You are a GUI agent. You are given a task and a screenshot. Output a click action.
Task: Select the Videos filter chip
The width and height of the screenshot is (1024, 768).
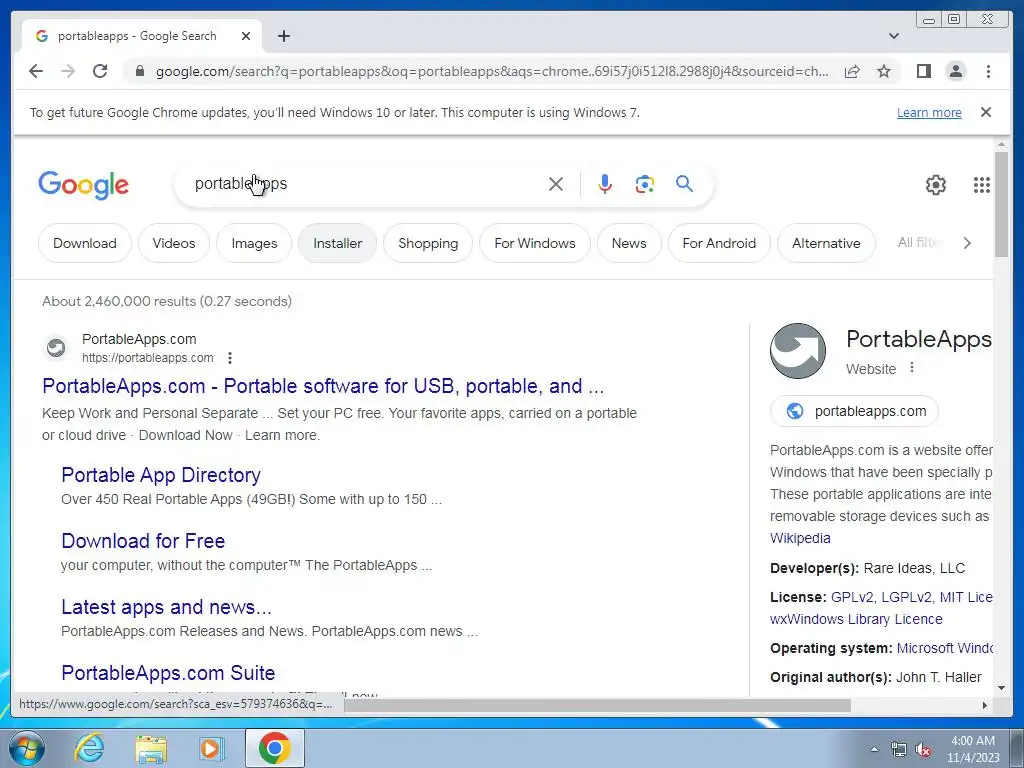click(x=174, y=243)
